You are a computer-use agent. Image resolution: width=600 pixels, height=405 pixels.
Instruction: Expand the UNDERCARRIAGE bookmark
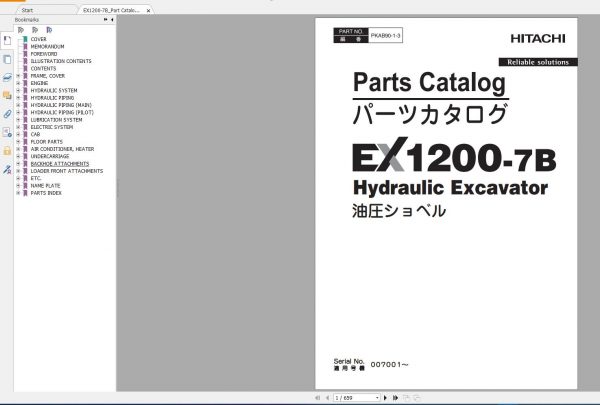click(18, 156)
